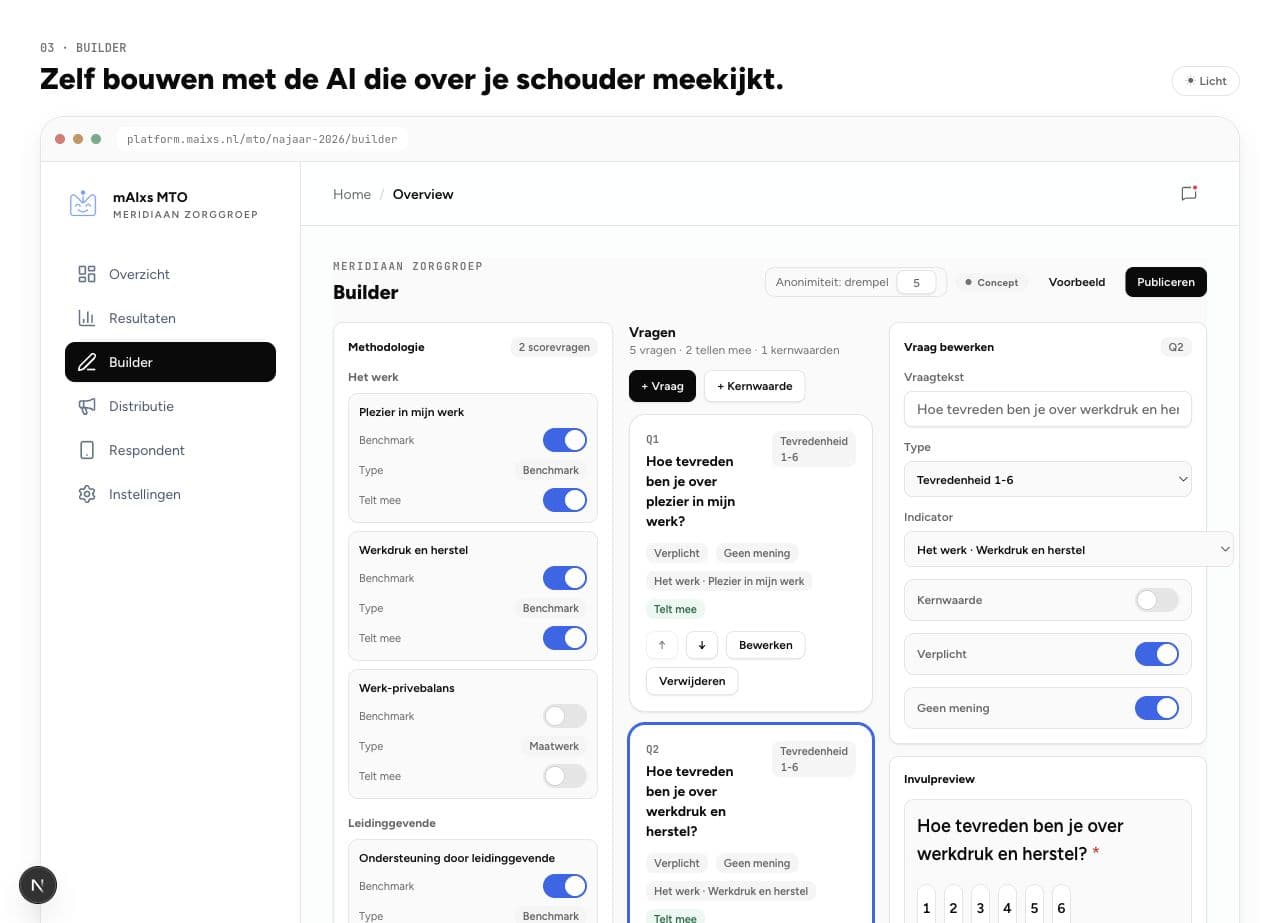This screenshot has height=923, width=1280.
Task: Enable the Kernwaarde switch in Vraag bewerken
Action: 1157,600
